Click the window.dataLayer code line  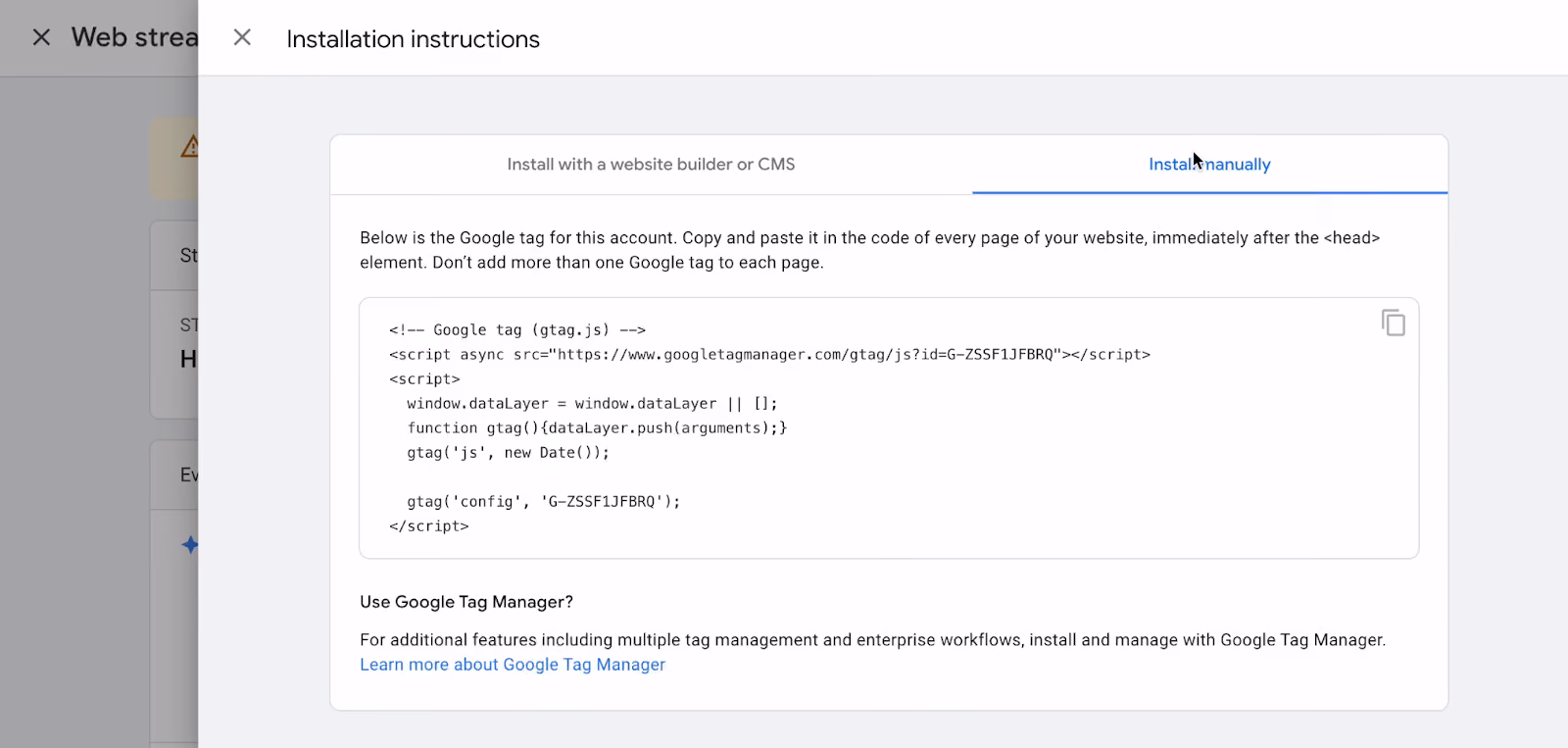[x=592, y=404]
